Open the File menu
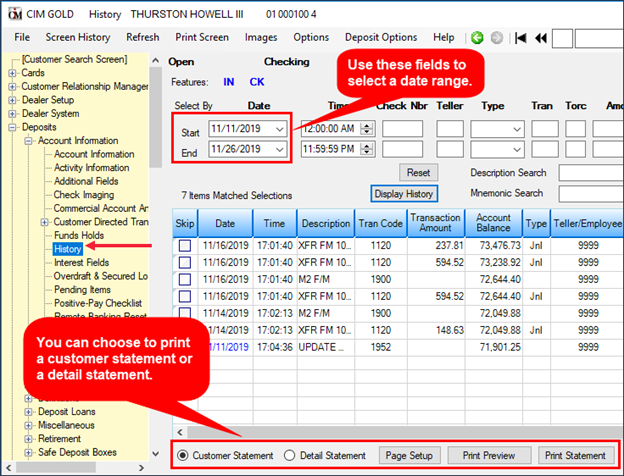 [22, 37]
